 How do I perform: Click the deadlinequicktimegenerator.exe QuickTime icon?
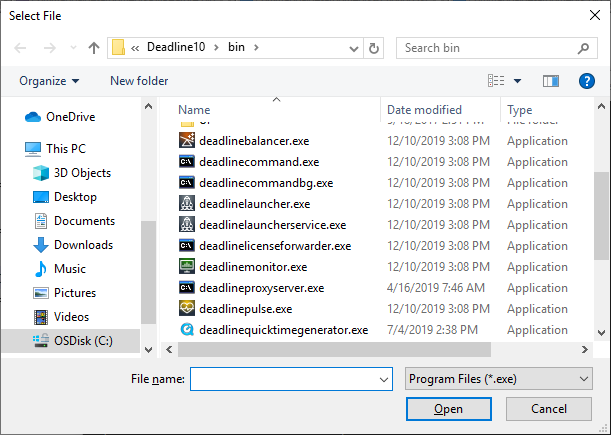[x=187, y=330]
